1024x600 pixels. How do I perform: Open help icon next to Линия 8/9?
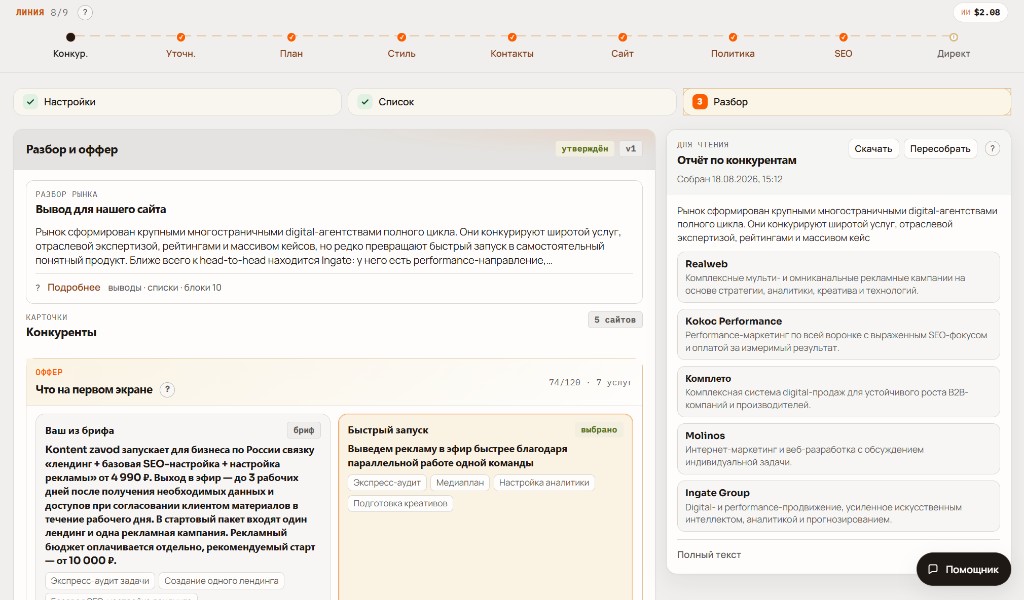pos(85,12)
